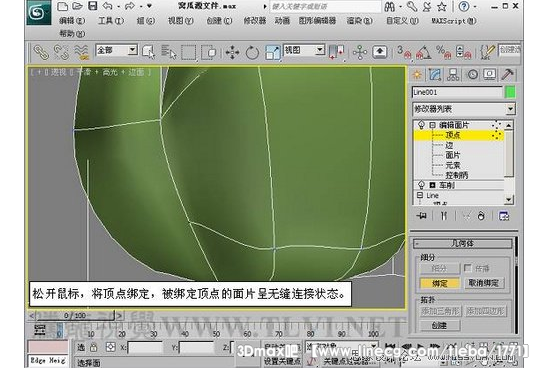Create a new scene file
558x368 pixels.
62,6
